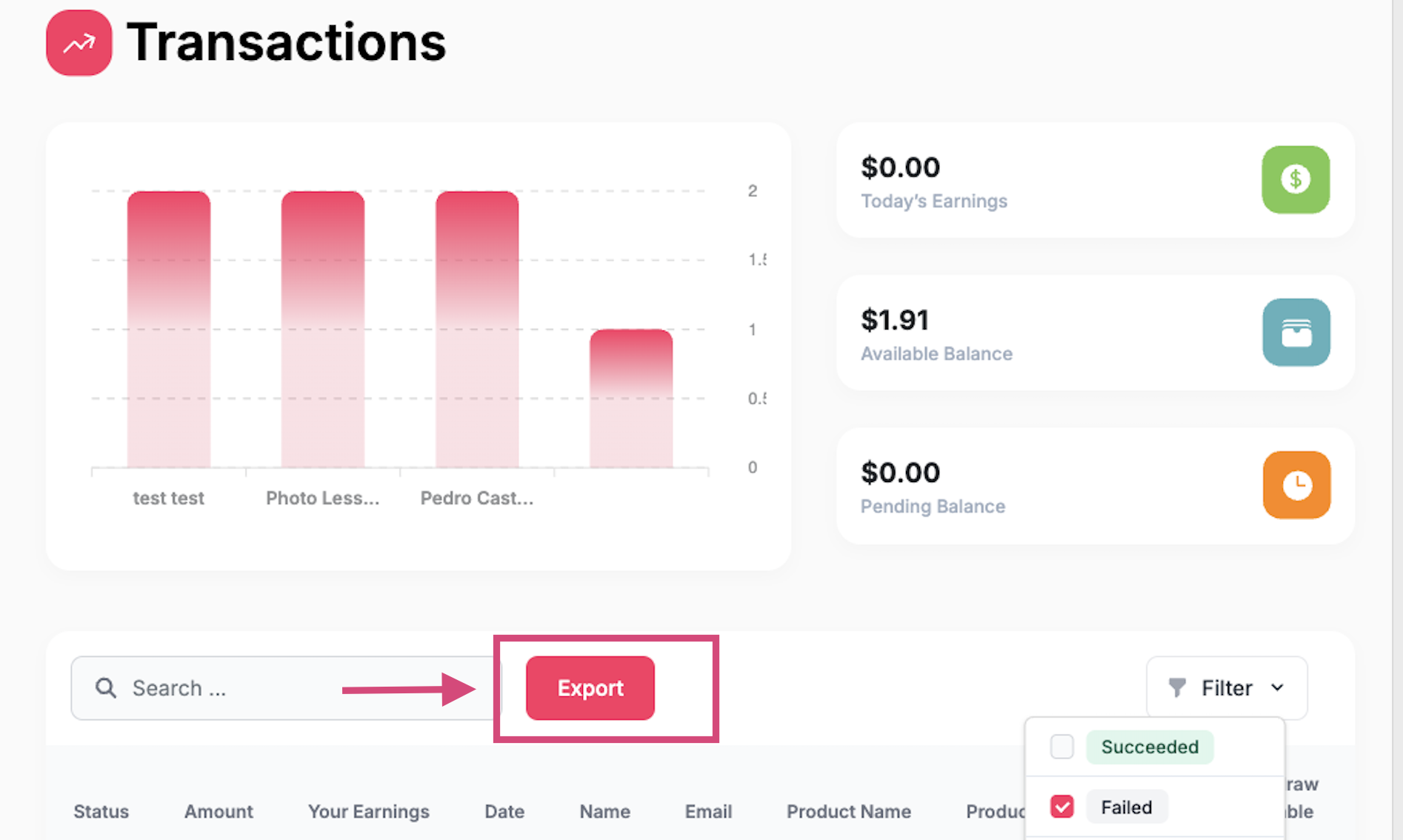
Task: Export the transactions list
Action: click(x=590, y=688)
